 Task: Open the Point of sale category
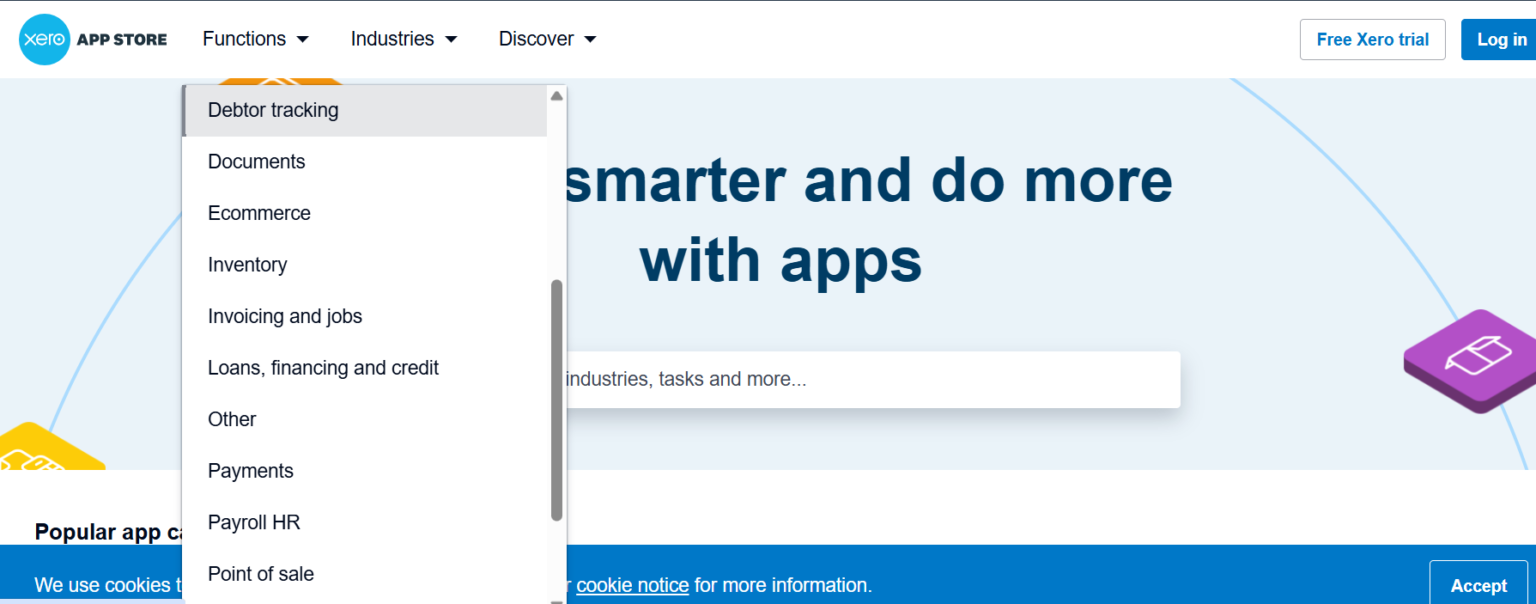tap(261, 574)
